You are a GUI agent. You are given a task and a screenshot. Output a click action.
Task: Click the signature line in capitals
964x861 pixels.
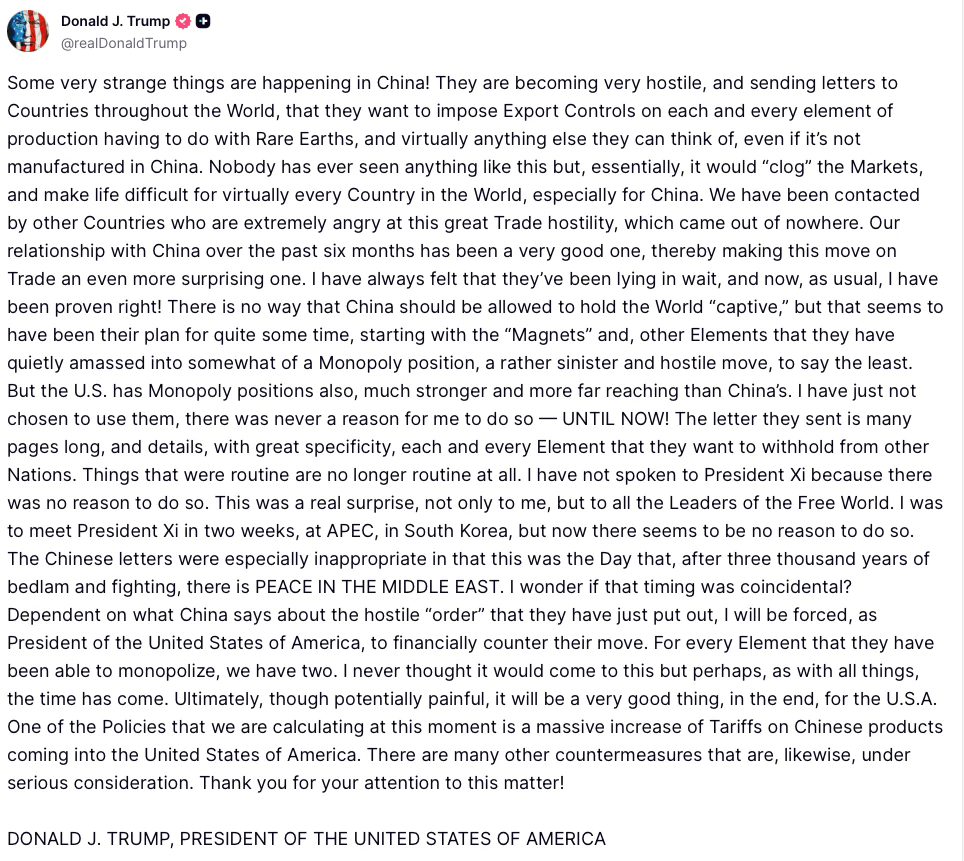click(x=306, y=838)
